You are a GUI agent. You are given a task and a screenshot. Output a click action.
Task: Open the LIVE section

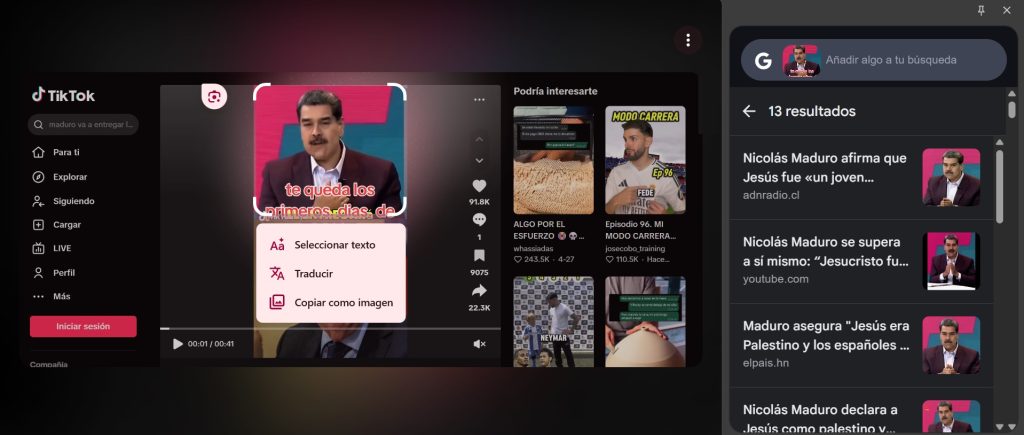click(52, 248)
